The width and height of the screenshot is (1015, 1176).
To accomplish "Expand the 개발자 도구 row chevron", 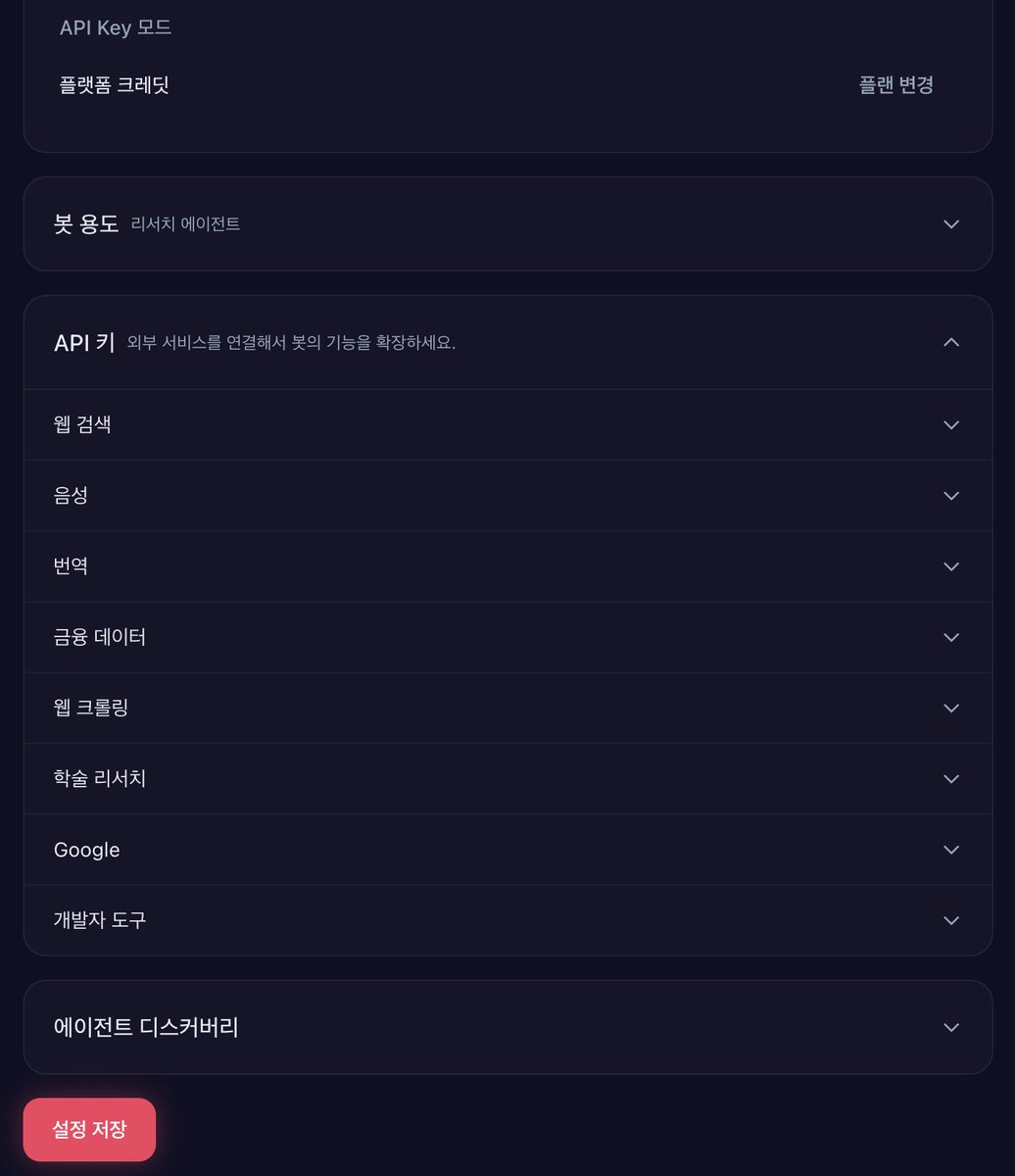I will 950,920.
